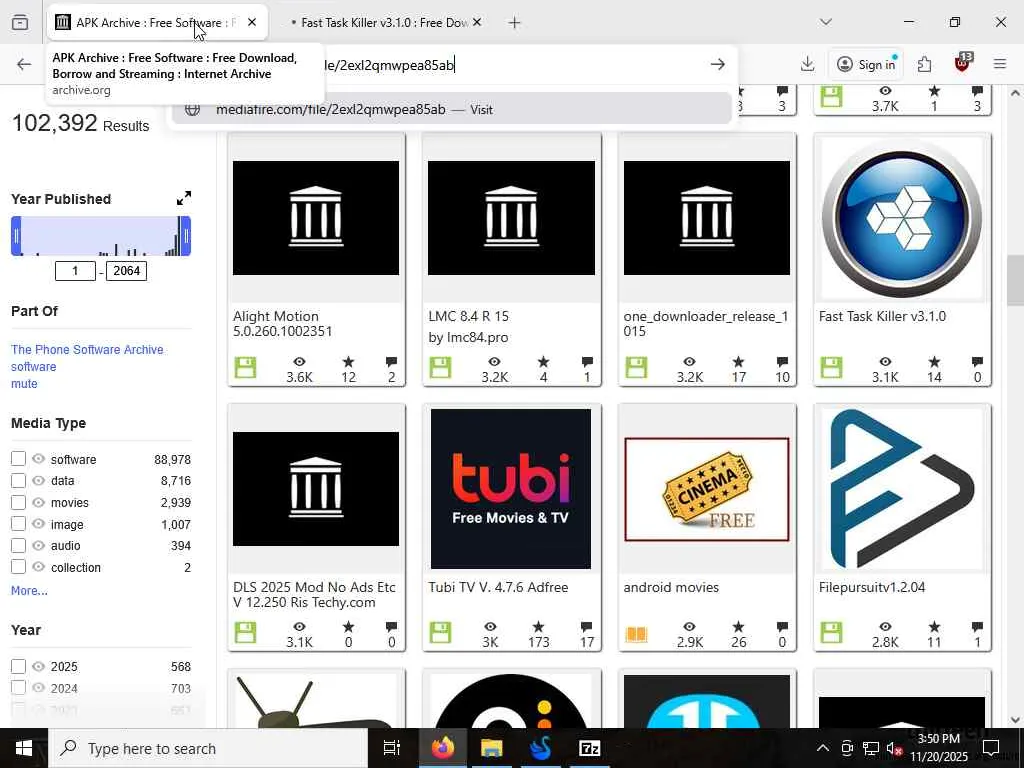Image resolution: width=1024 pixels, height=768 pixels.
Task: Open the mute collection link
Action: pos(24,383)
